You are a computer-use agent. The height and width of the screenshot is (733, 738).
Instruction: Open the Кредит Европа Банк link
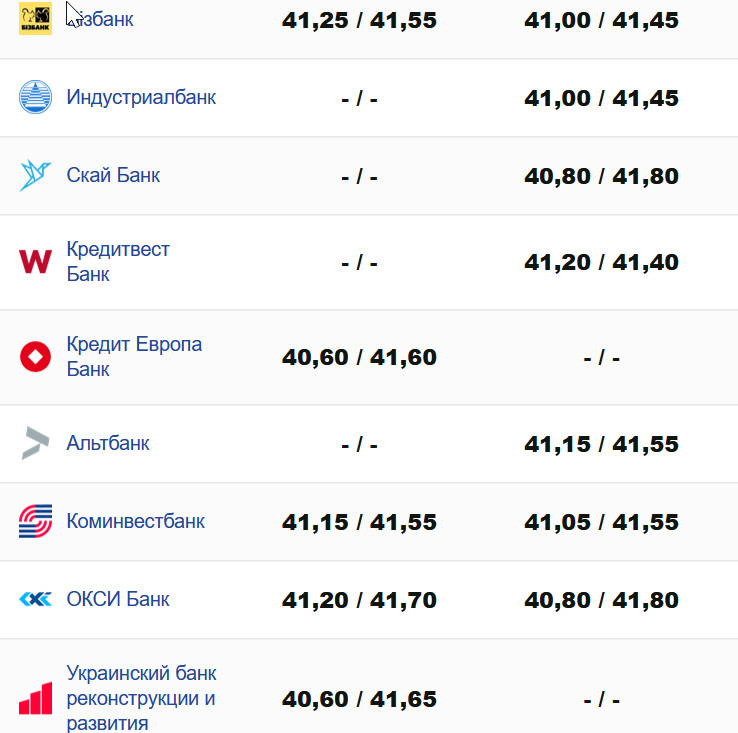click(x=134, y=356)
